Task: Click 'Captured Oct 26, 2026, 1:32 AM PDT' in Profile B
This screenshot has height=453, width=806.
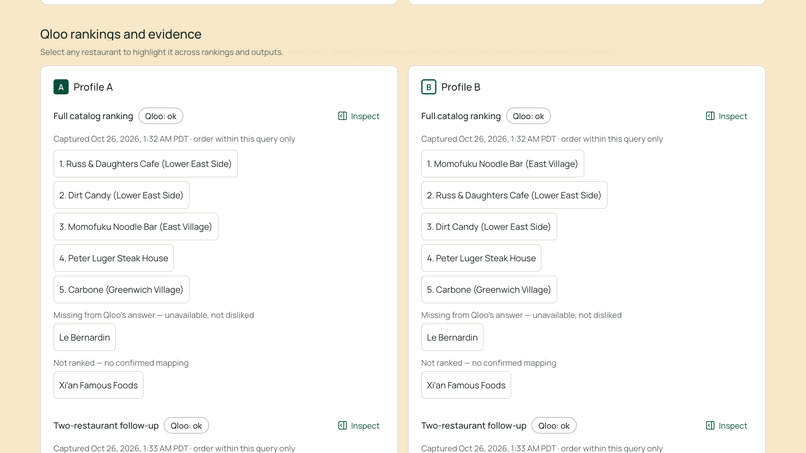Action: 488,139
